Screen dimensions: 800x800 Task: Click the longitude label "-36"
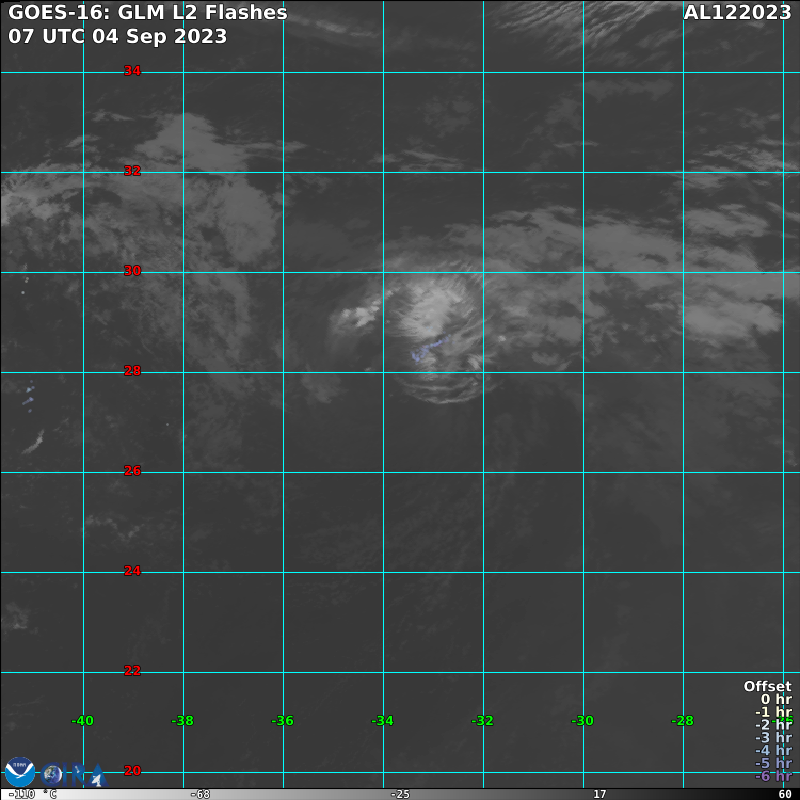[282, 721]
